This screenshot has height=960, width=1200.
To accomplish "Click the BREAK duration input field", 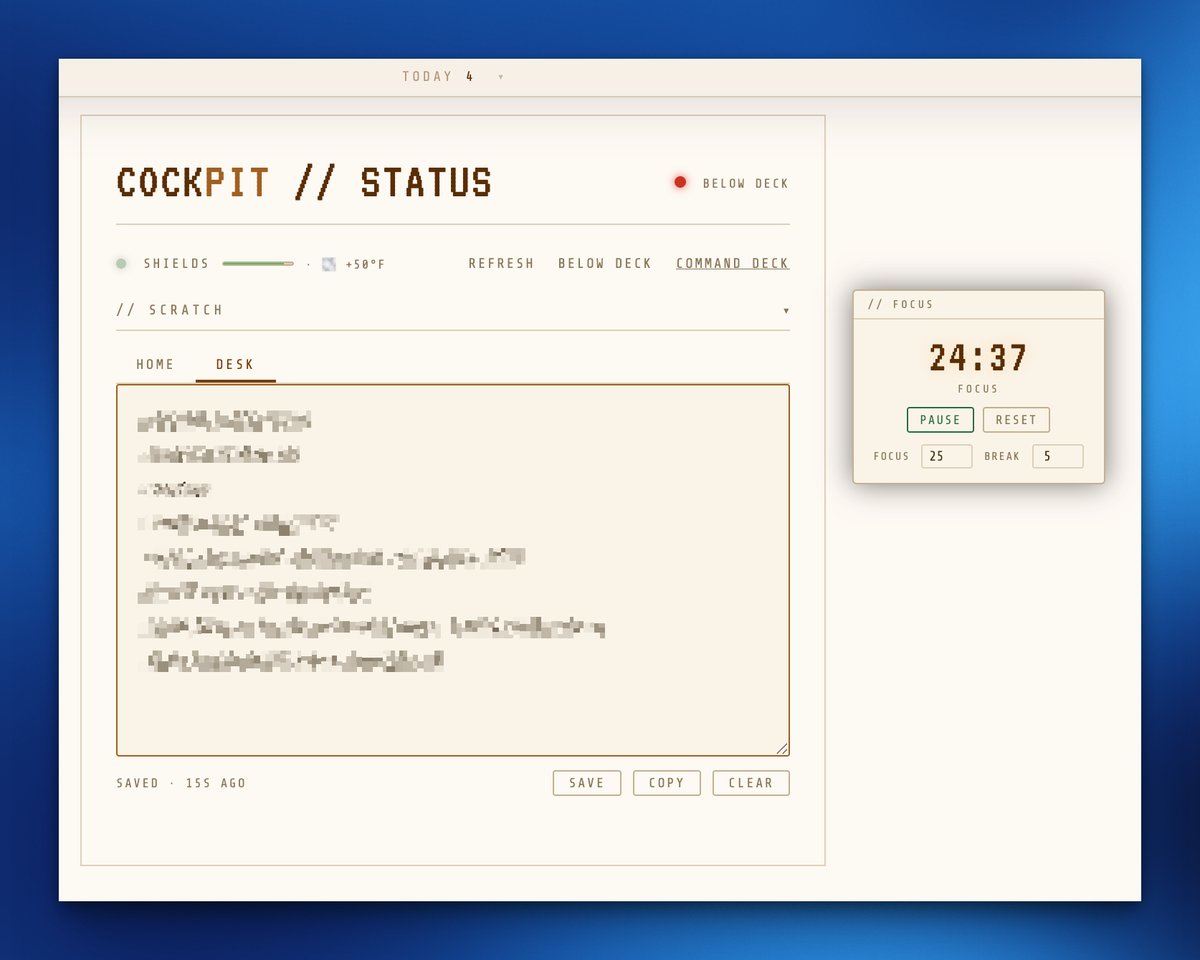I will (1057, 456).
